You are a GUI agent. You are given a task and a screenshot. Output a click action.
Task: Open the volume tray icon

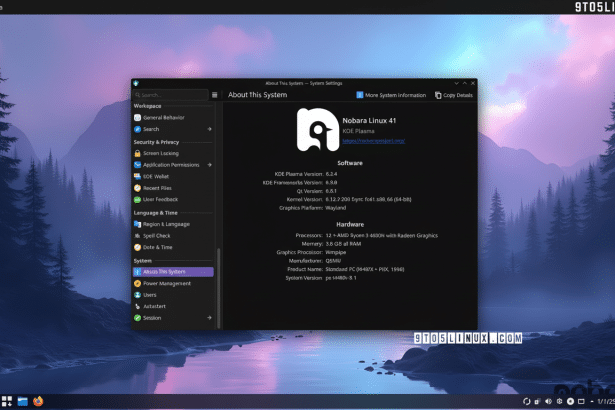[548, 401]
